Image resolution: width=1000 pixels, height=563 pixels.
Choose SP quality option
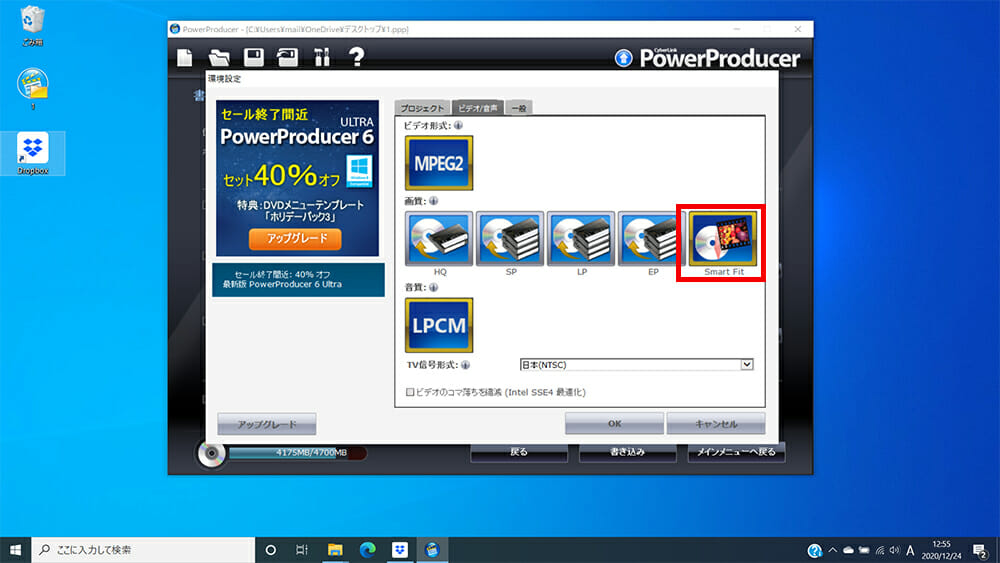click(x=510, y=238)
